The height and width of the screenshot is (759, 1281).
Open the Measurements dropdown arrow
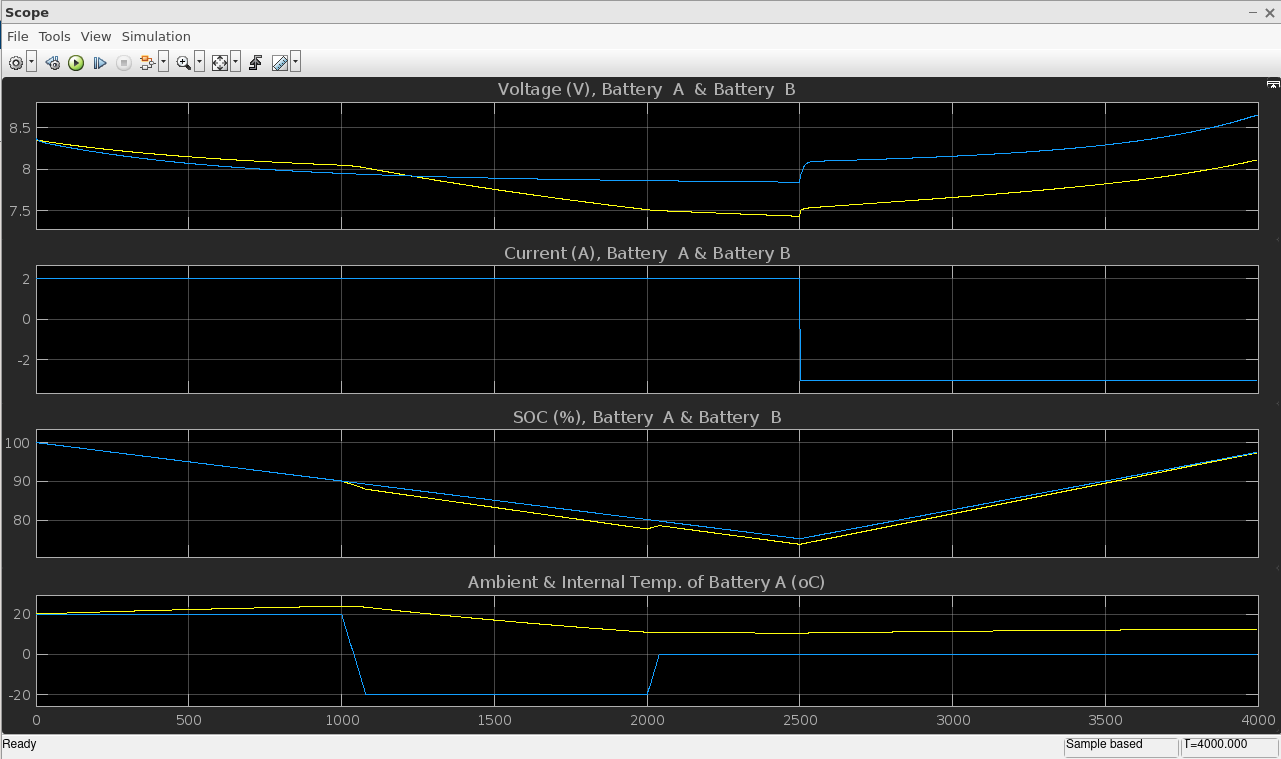point(295,63)
